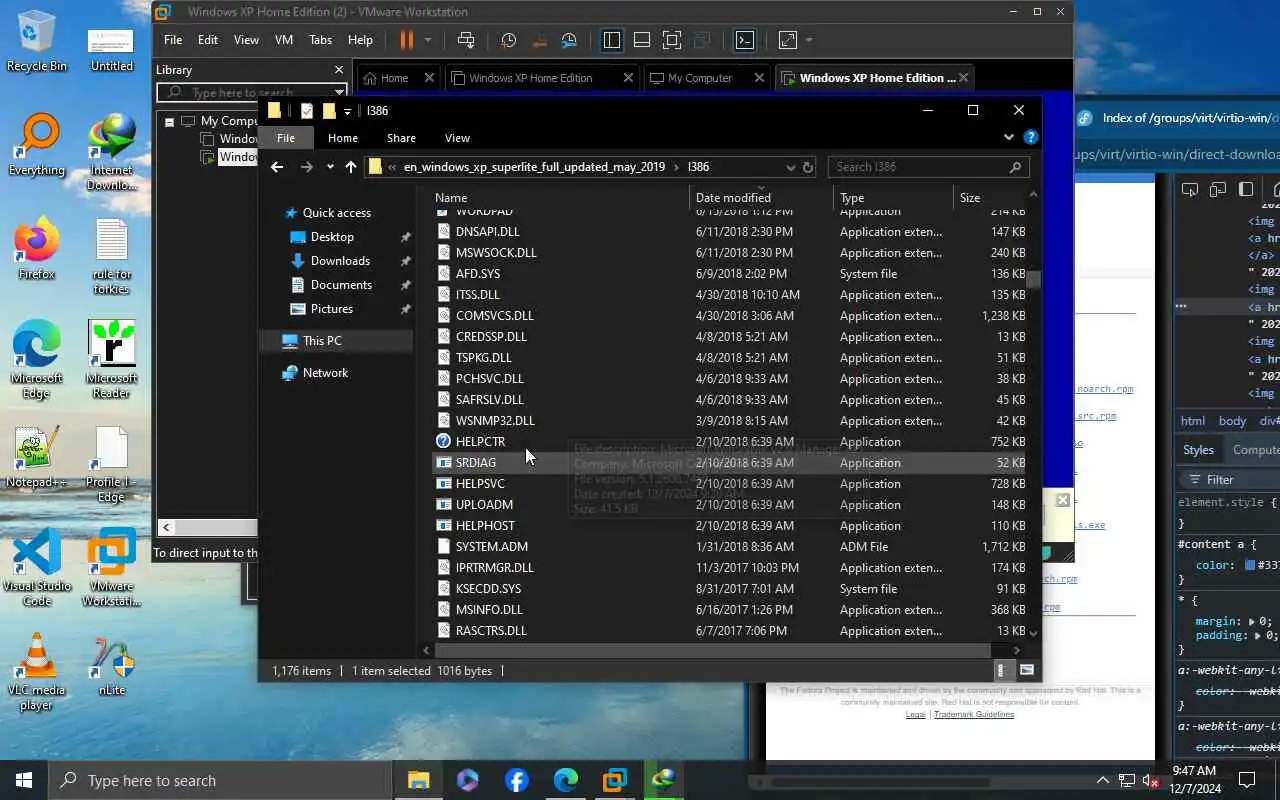The height and width of the screenshot is (800, 1280).
Task: Go up one folder level in Explorer
Action: click(350, 167)
